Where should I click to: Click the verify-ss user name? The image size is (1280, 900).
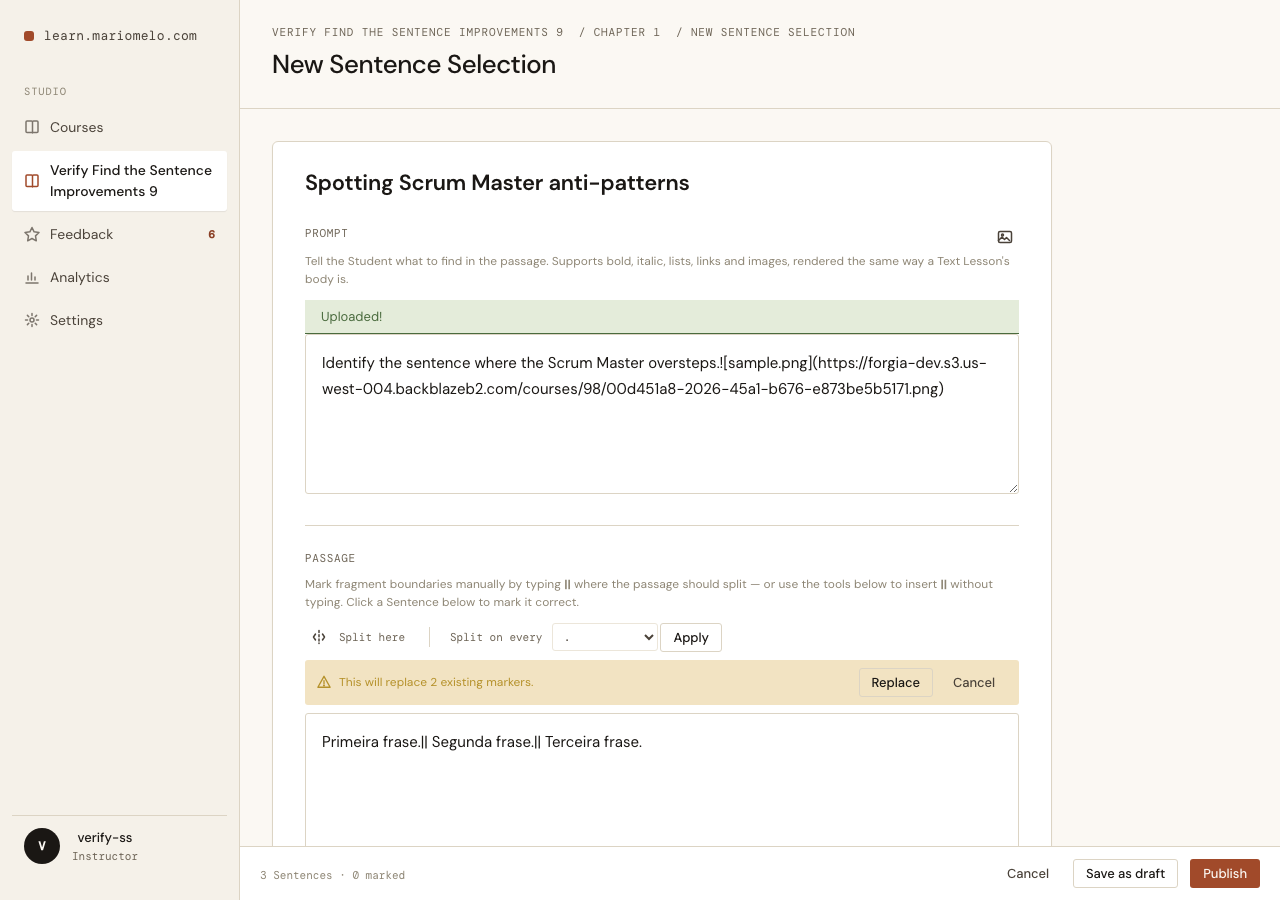[105, 838]
